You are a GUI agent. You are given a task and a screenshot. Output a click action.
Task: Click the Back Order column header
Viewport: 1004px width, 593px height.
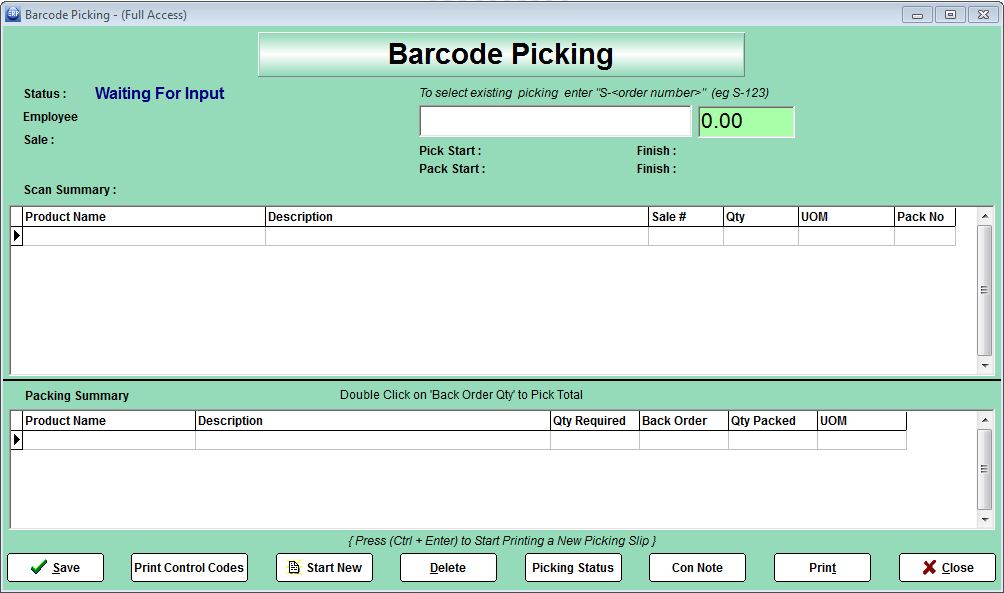pyautogui.click(x=683, y=421)
